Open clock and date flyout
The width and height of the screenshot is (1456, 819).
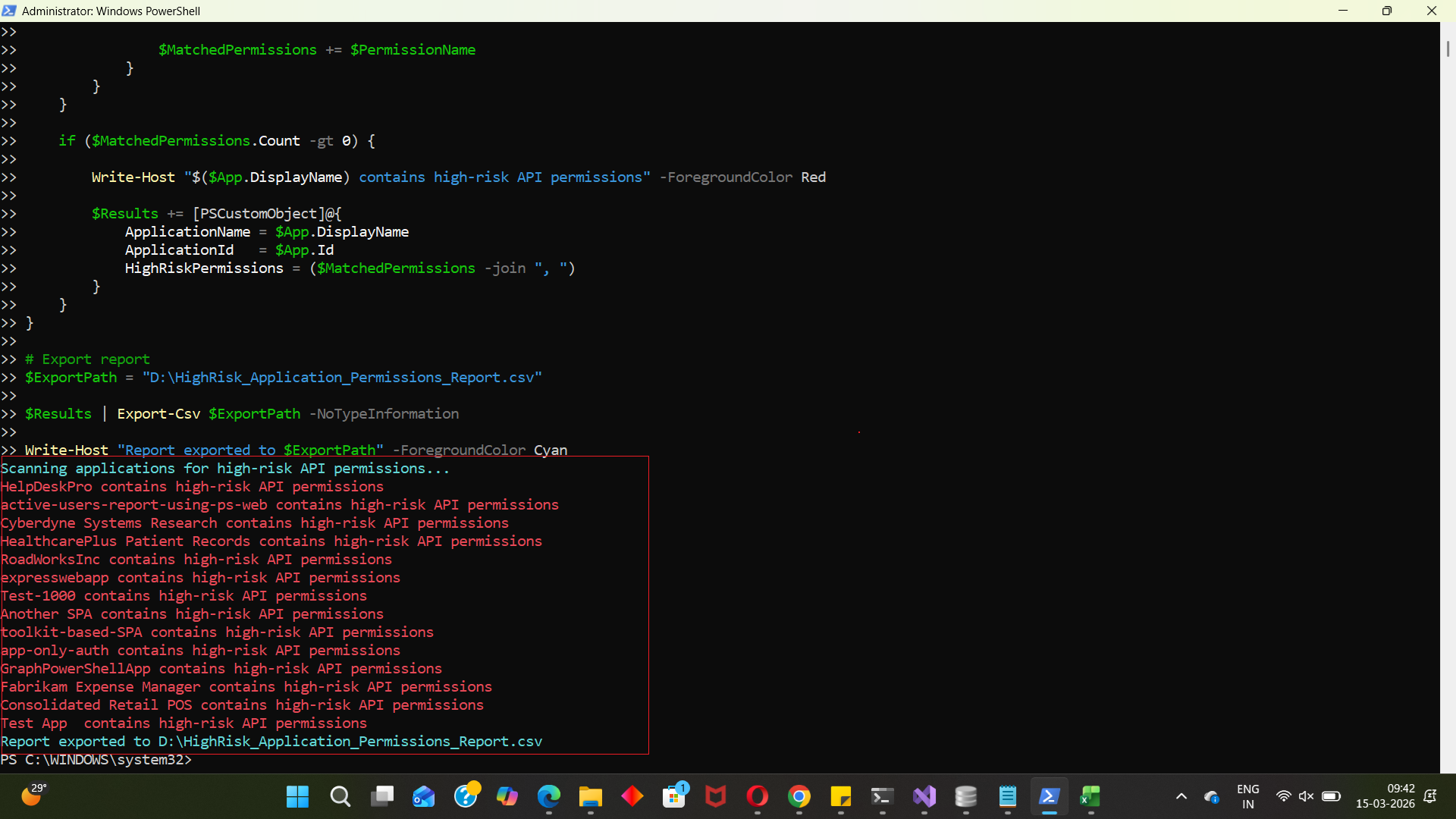[1385, 796]
